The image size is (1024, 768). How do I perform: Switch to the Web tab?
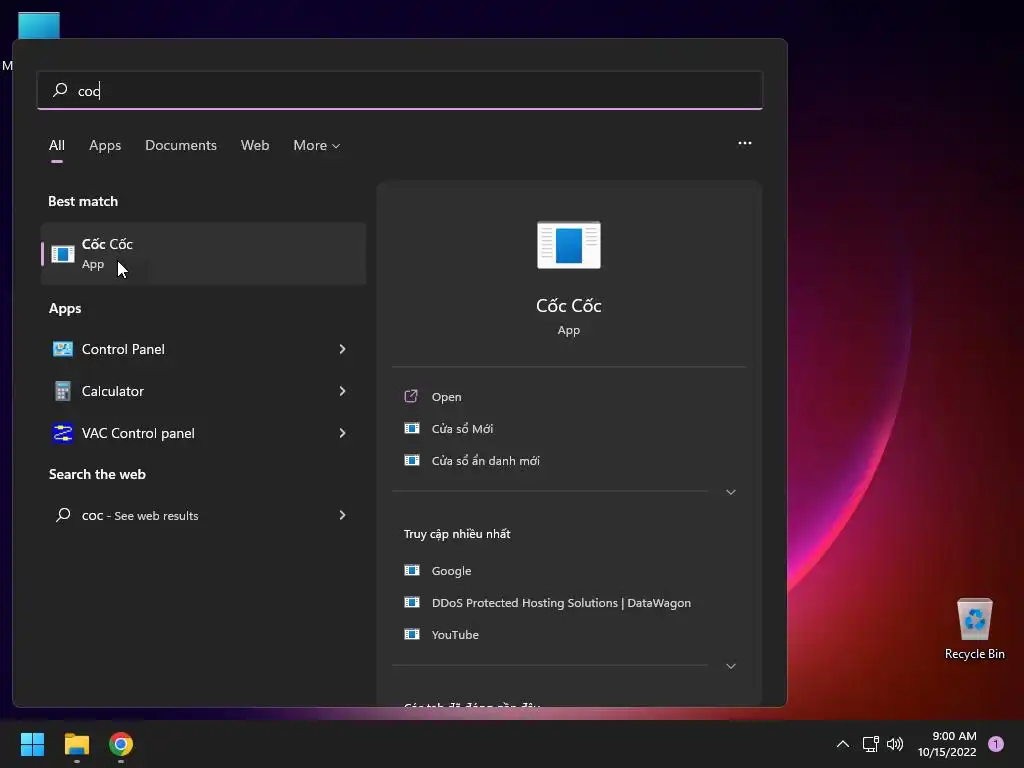(255, 145)
